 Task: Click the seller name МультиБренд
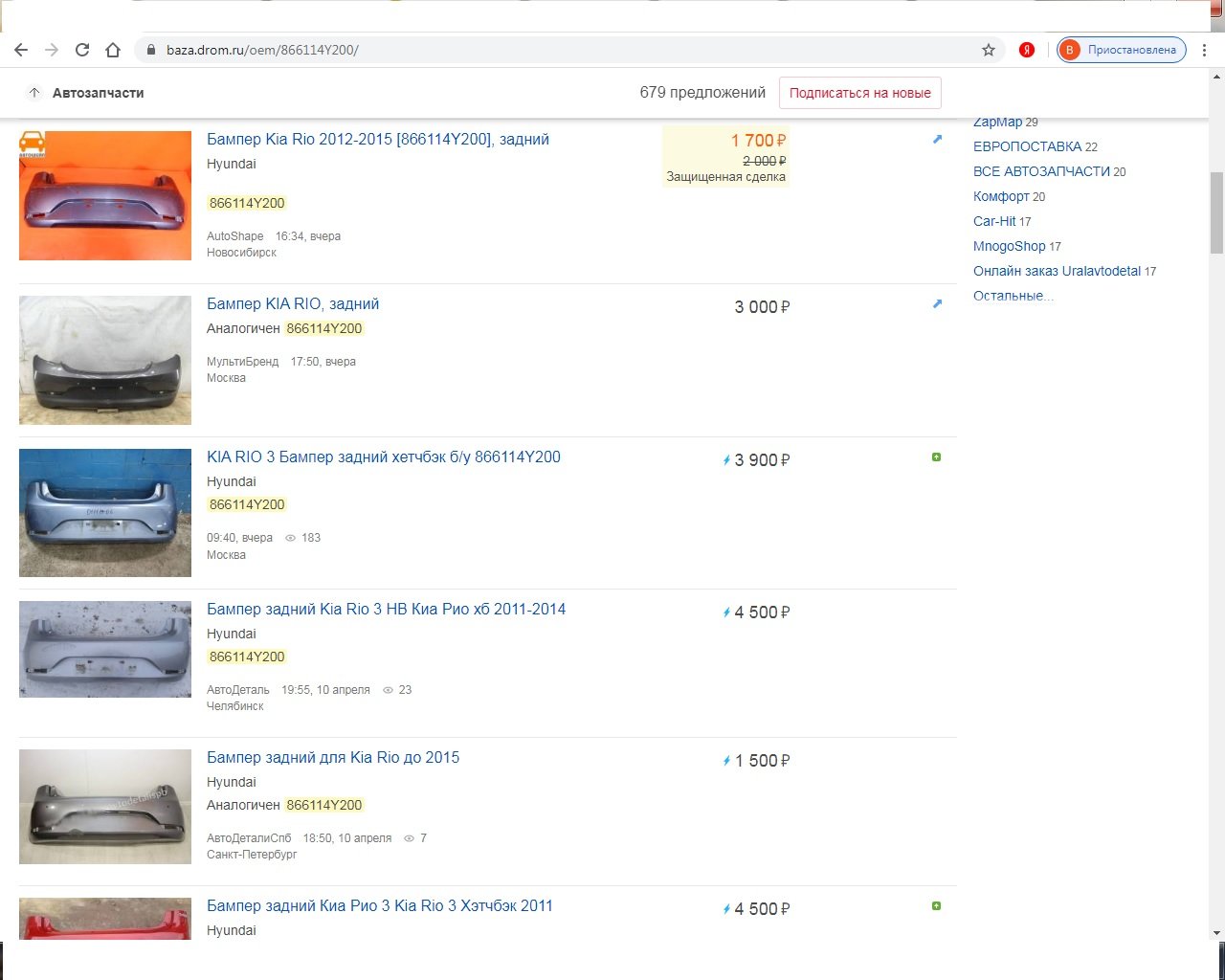243,362
